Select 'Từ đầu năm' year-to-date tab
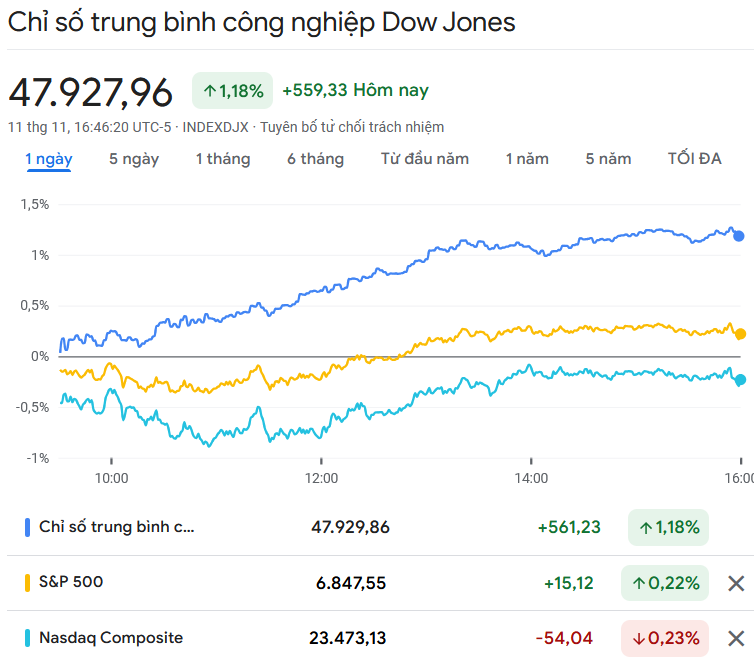754x666 pixels. [425, 159]
